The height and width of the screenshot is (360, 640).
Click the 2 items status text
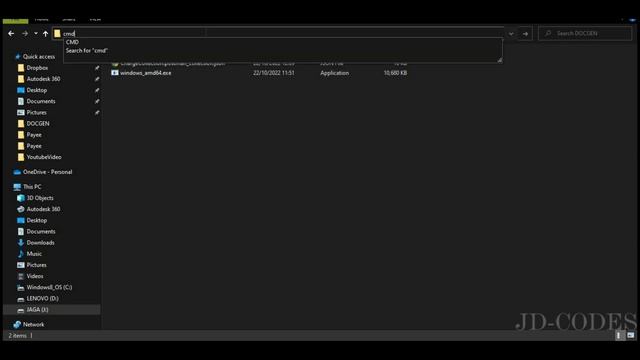(18, 336)
